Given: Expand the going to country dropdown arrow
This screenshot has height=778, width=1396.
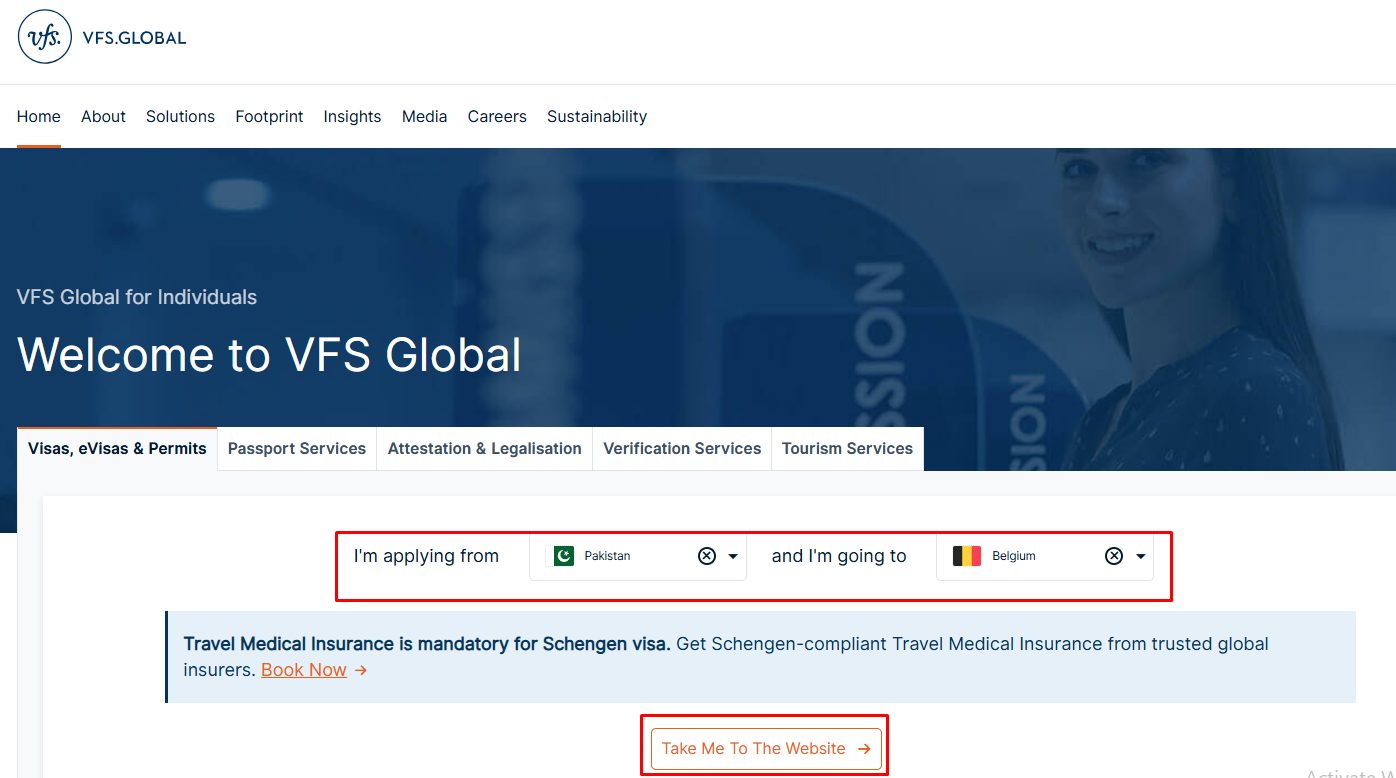Looking at the screenshot, I should click(x=1140, y=556).
